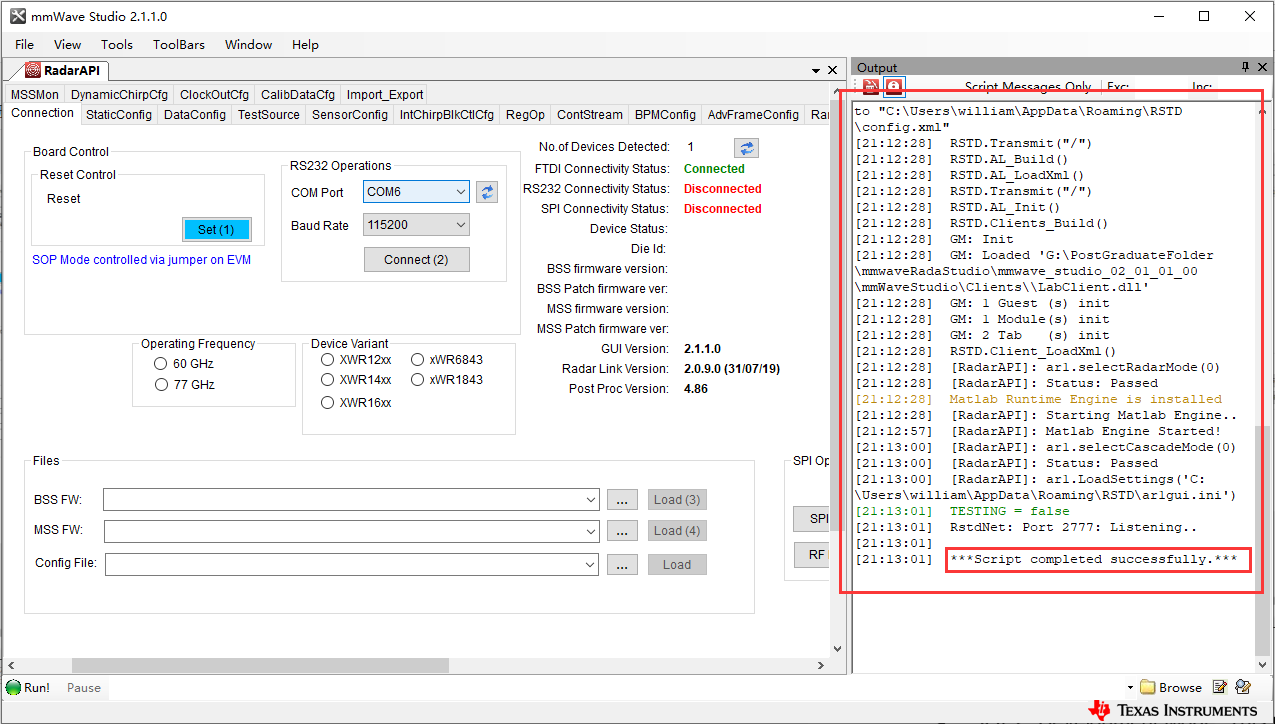Click '***Script completed successfully.***' output line
Image resolution: width=1275 pixels, height=724 pixels.
point(1094,559)
